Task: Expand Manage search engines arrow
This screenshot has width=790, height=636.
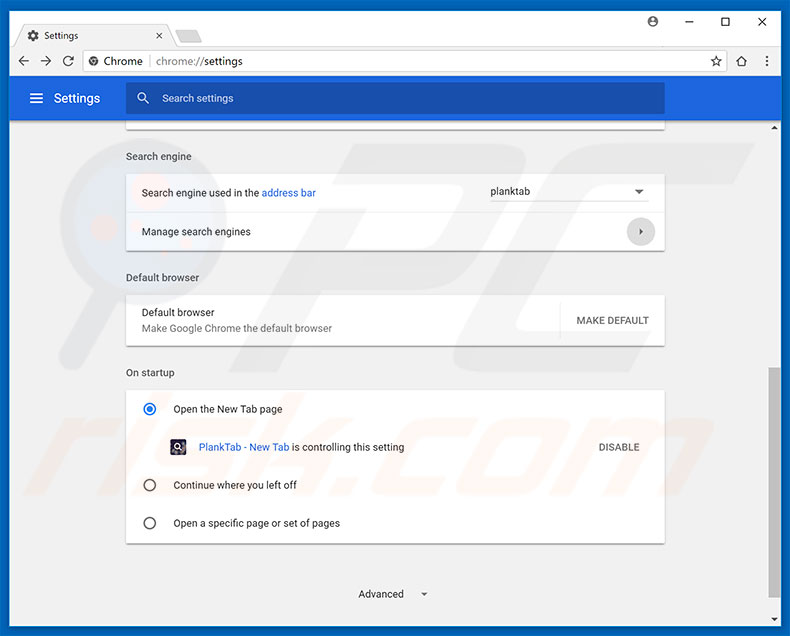Action: click(641, 232)
